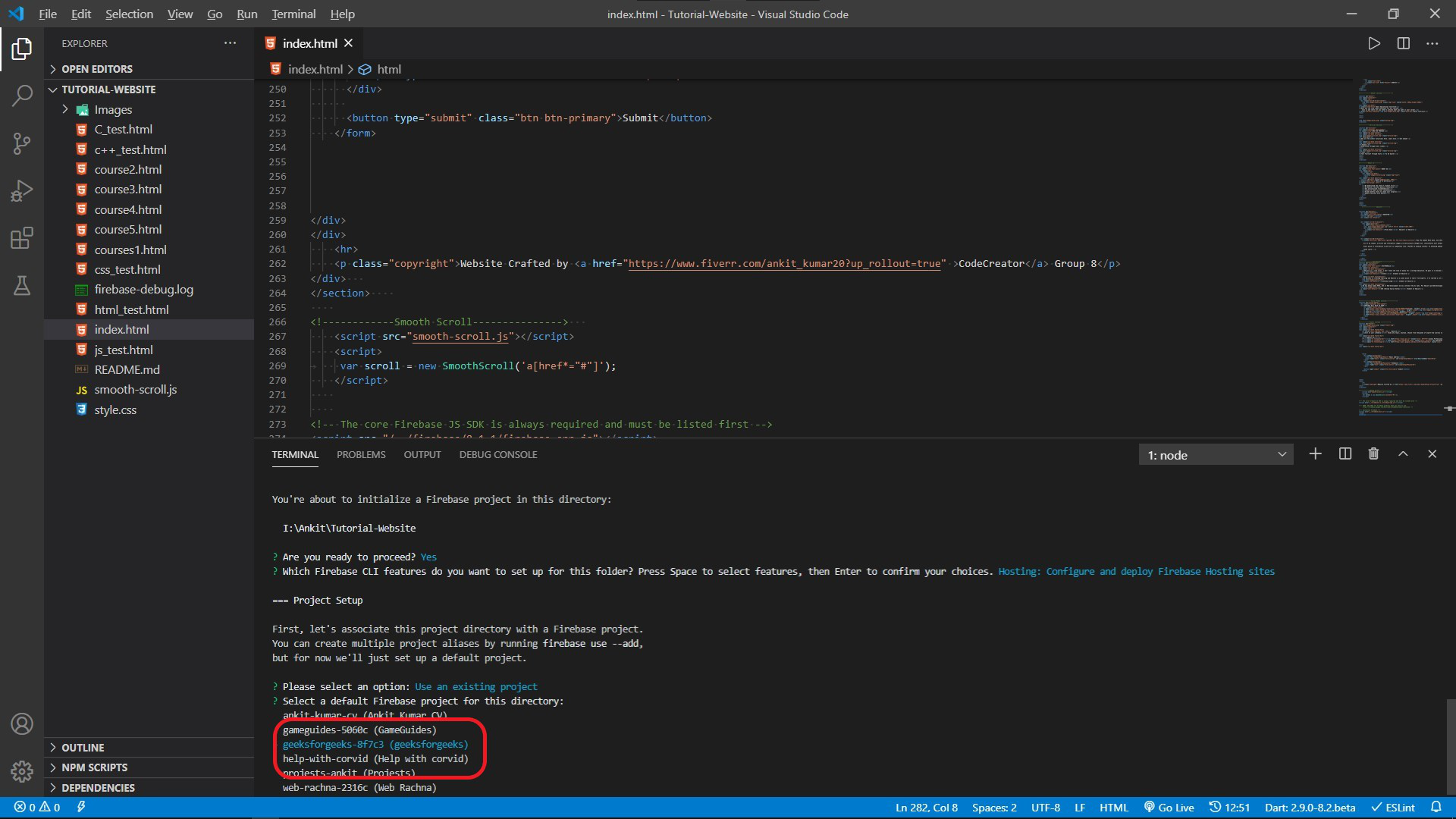The width and height of the screenshot is (1456, 819).
Task: Click the Run code play icon
Action: (1373, 44)
